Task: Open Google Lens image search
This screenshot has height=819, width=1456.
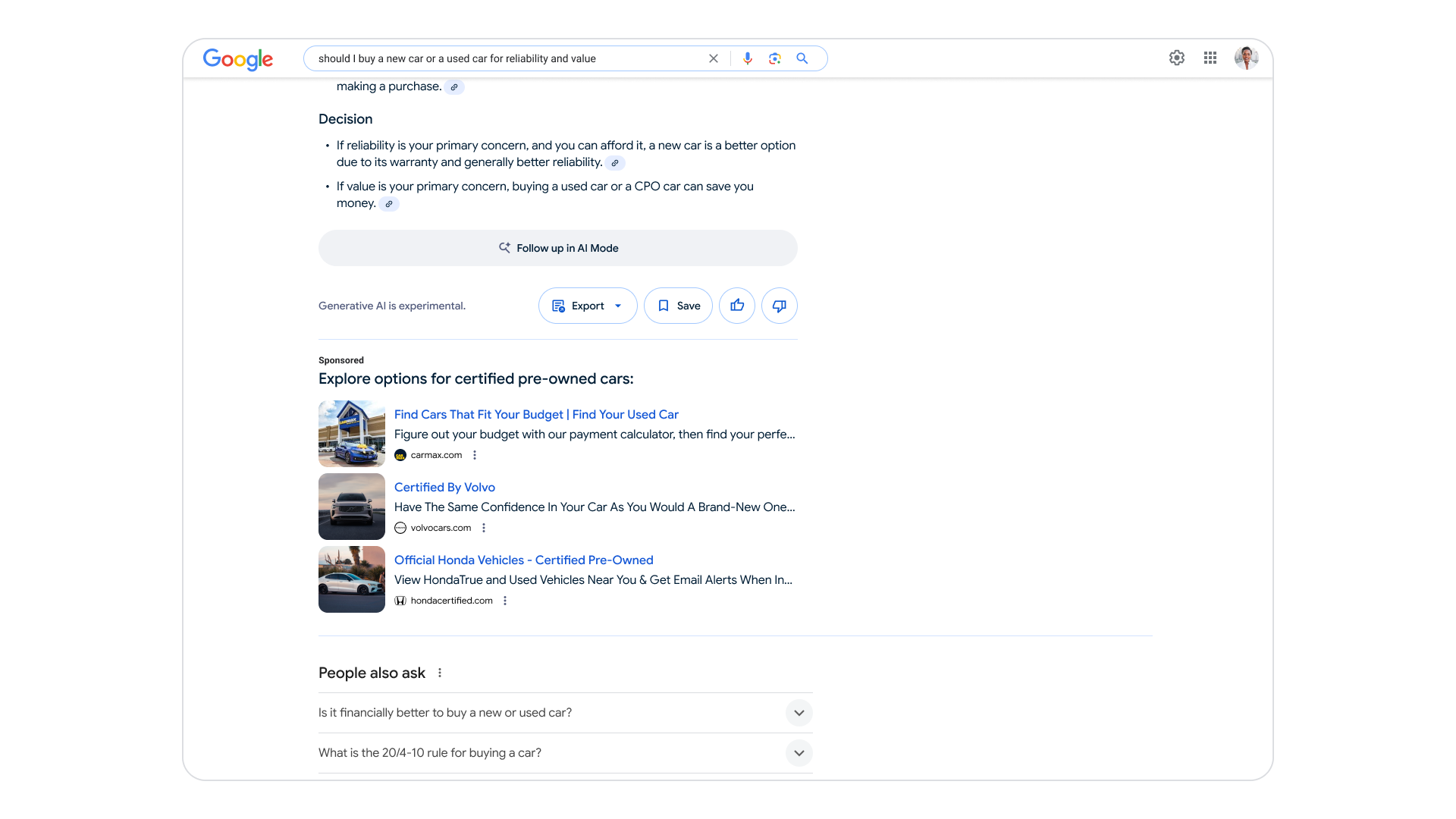Action: pos(774,58)
